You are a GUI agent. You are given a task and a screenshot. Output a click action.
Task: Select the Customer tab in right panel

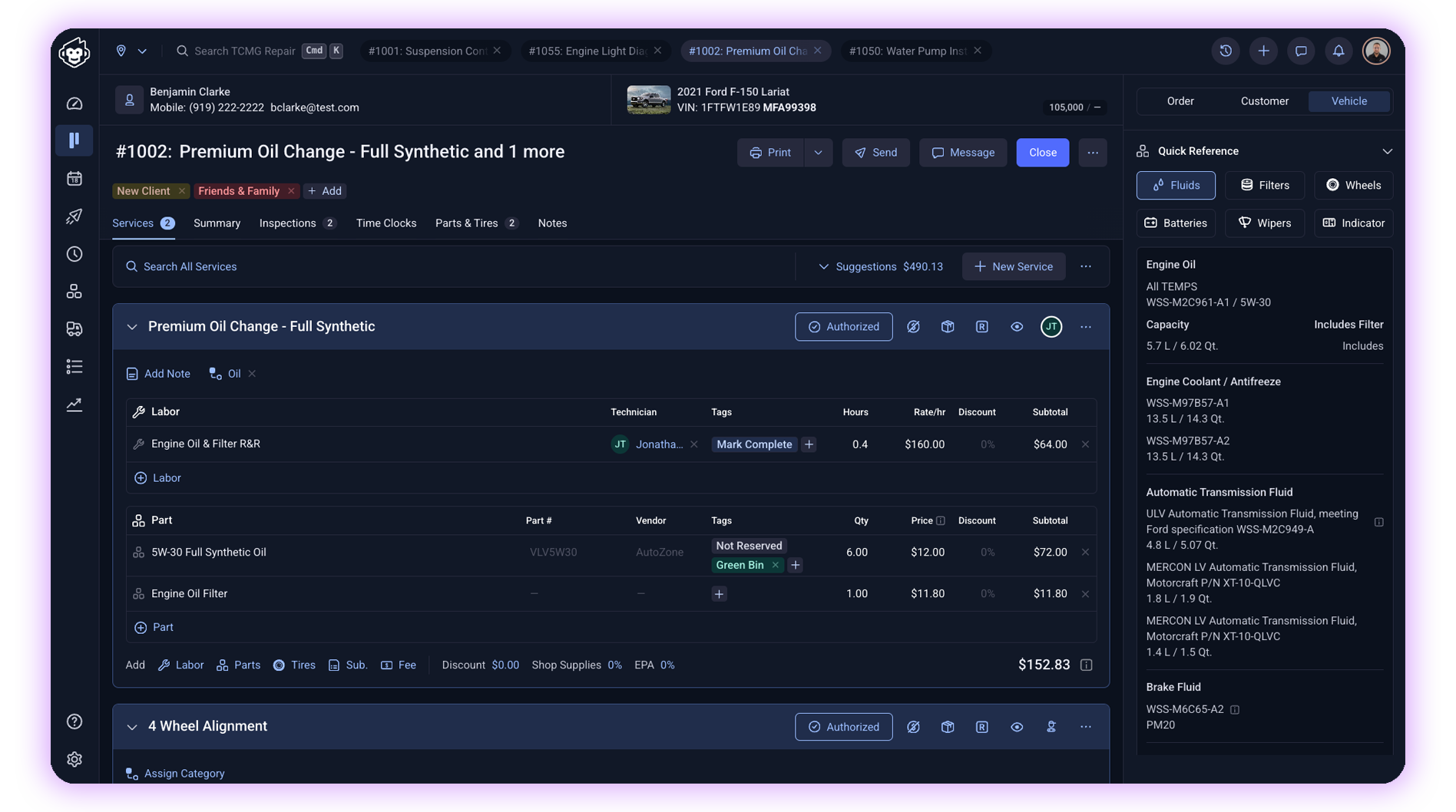[x=1264, y=101]
